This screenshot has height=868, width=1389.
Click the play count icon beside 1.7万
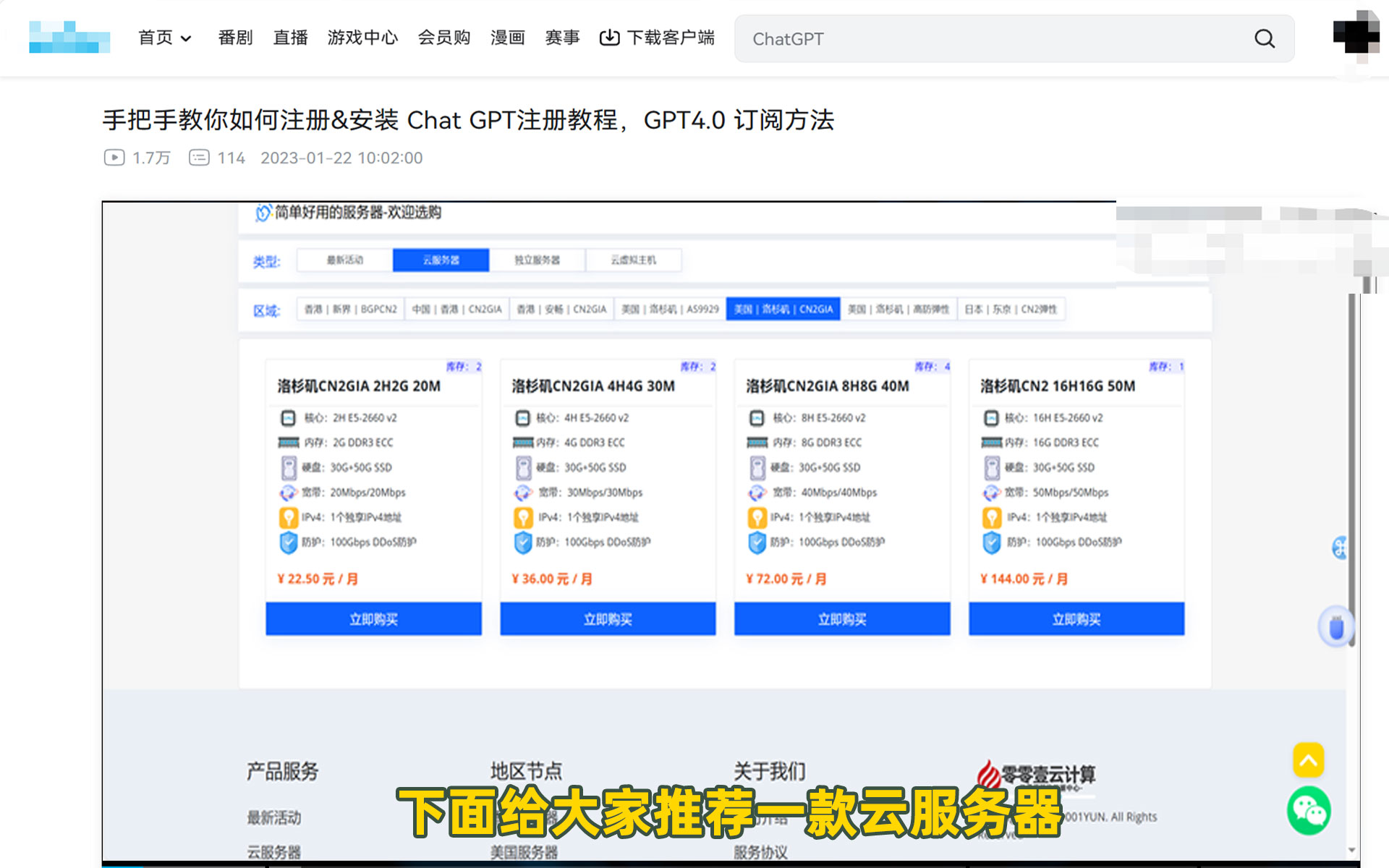point(114,158)
